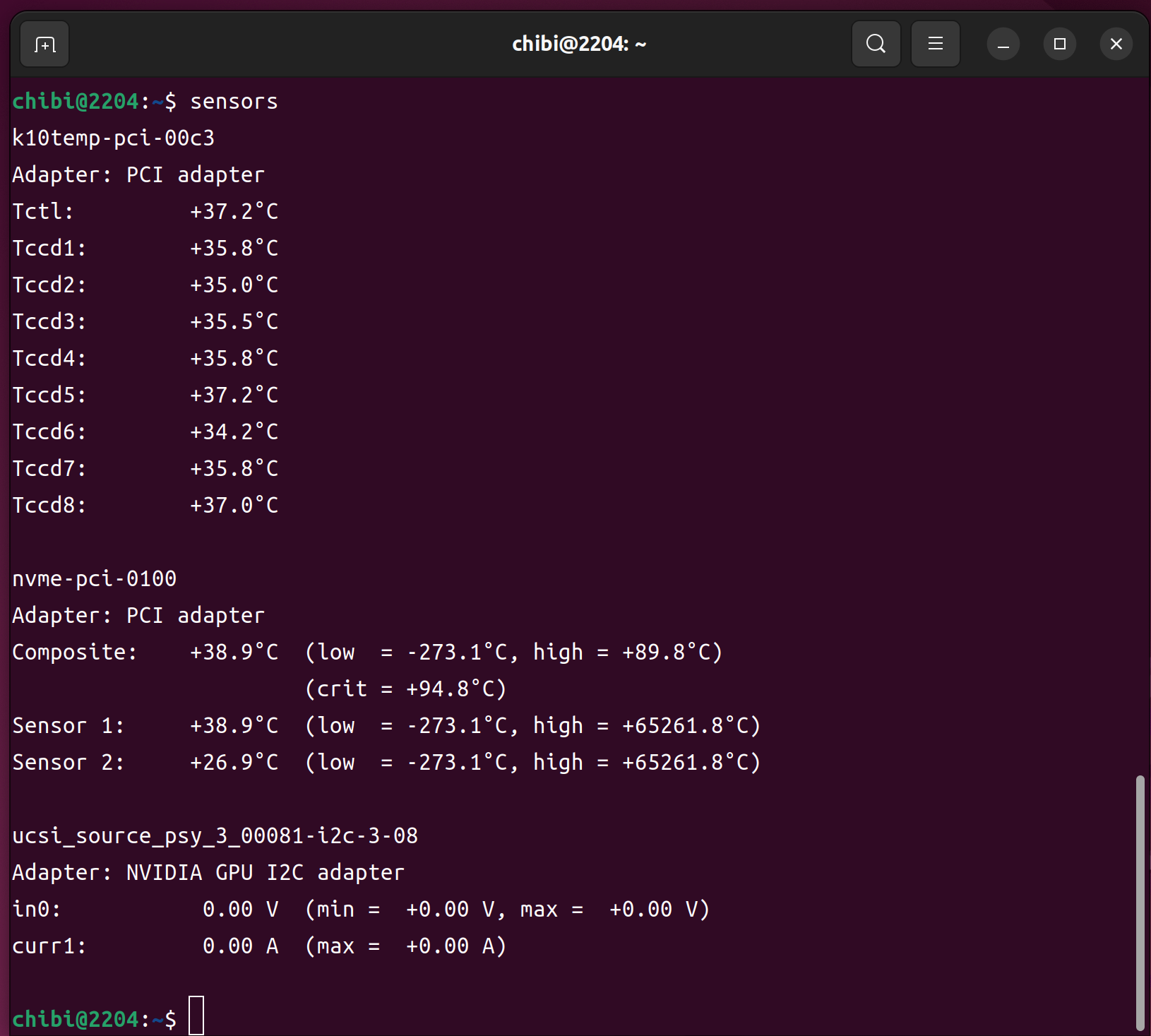This screenshot has height=1036, width=1151.
Task: Minimize the terminal window
Action: [1003, 44]
